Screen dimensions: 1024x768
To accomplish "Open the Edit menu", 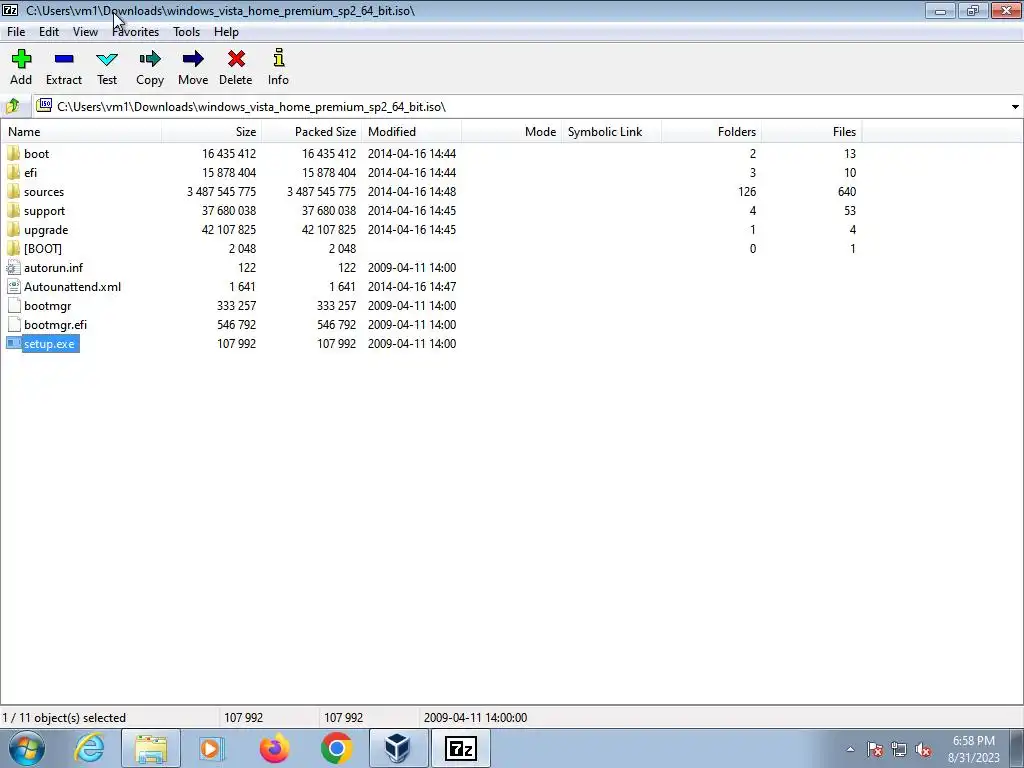I will click(x=49, y=31).
